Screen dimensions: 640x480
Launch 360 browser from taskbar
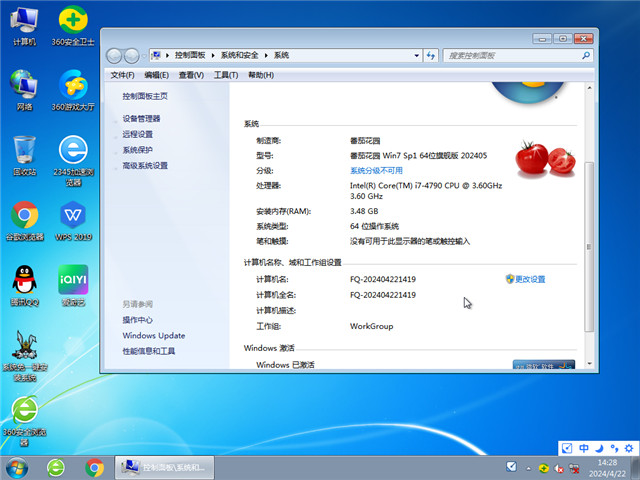(x=56, y=468)
